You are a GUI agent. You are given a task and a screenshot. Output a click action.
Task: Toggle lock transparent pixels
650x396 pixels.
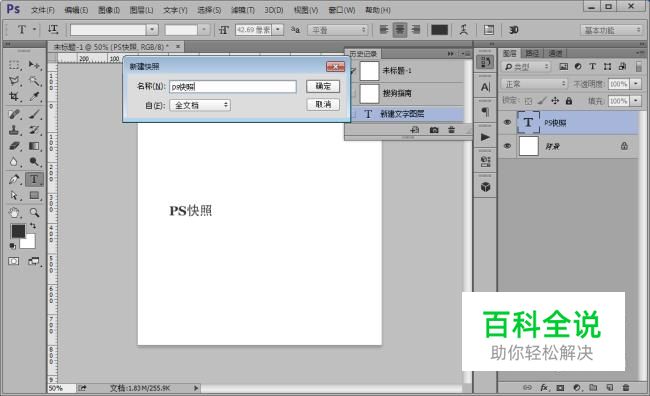click(x=528, y=101)
